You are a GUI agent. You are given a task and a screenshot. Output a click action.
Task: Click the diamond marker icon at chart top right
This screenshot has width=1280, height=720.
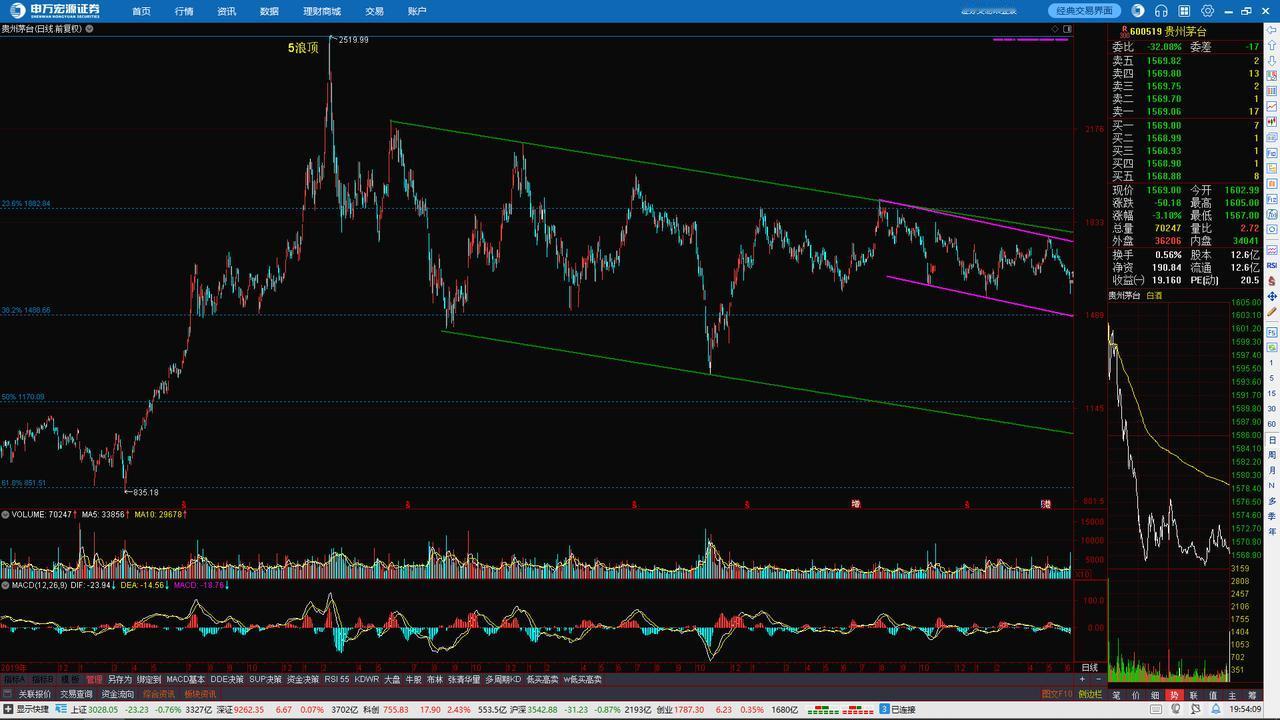pos(1055,29)
